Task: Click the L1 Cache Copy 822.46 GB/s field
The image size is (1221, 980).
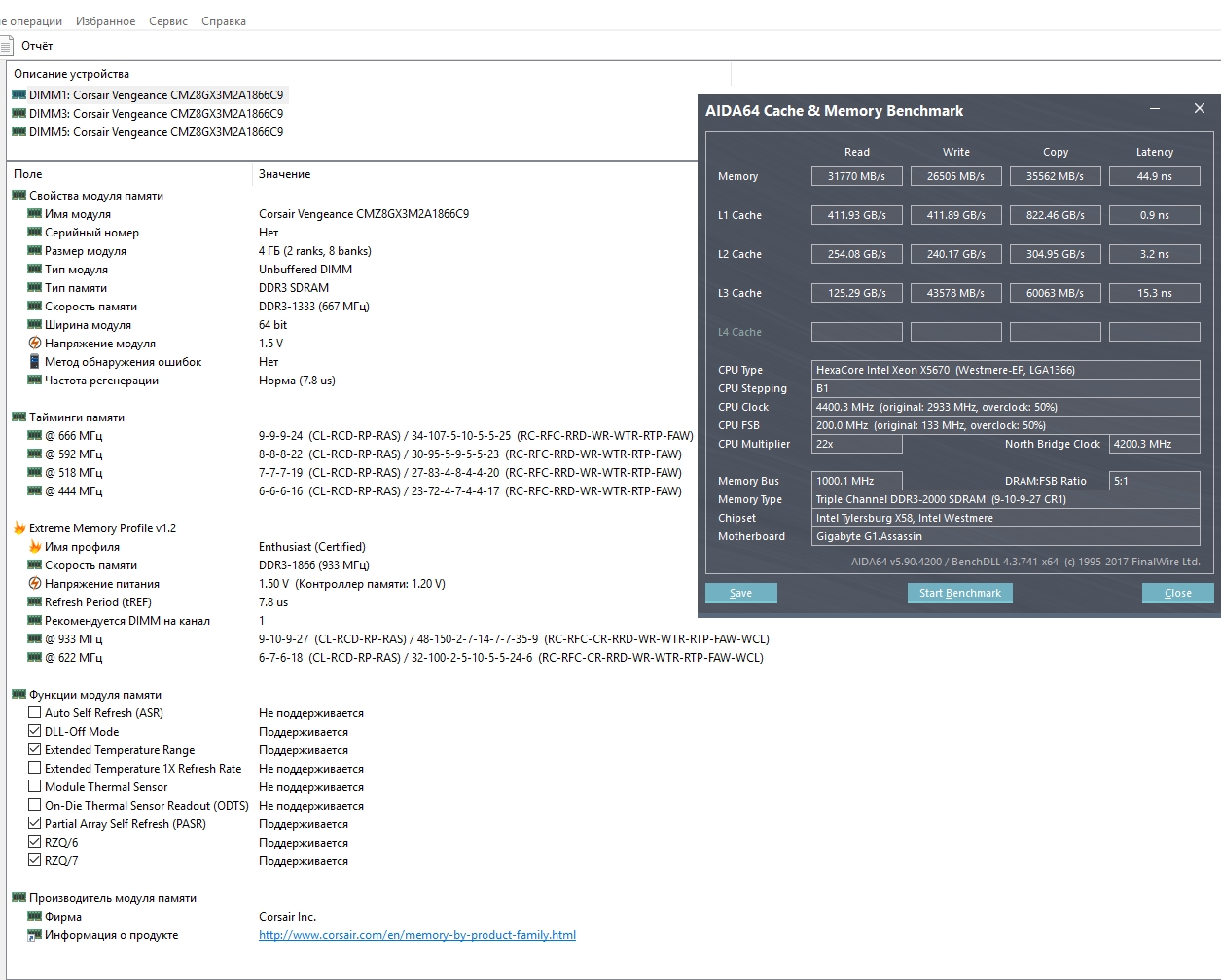Action: pos(1055,215)
